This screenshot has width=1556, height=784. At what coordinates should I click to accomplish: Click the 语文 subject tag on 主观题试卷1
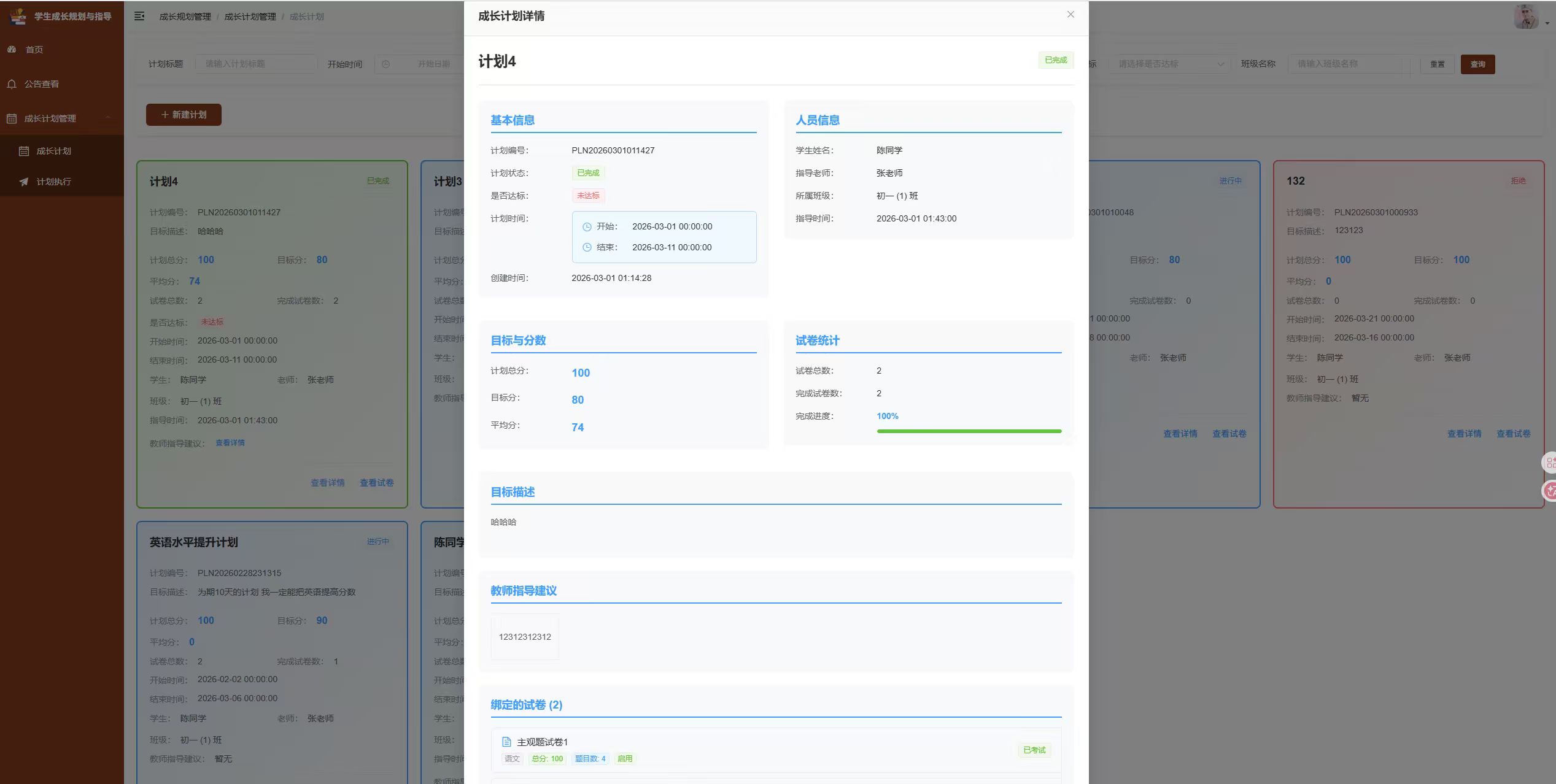(x=512, y=759)
